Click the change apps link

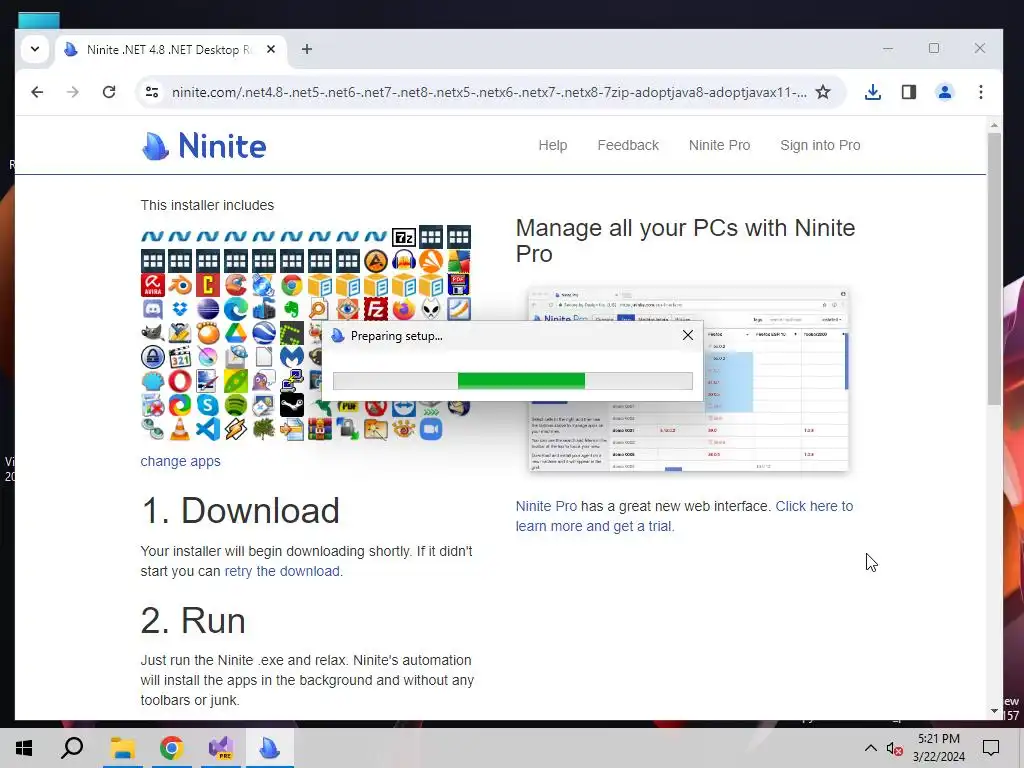pos(180,461)
